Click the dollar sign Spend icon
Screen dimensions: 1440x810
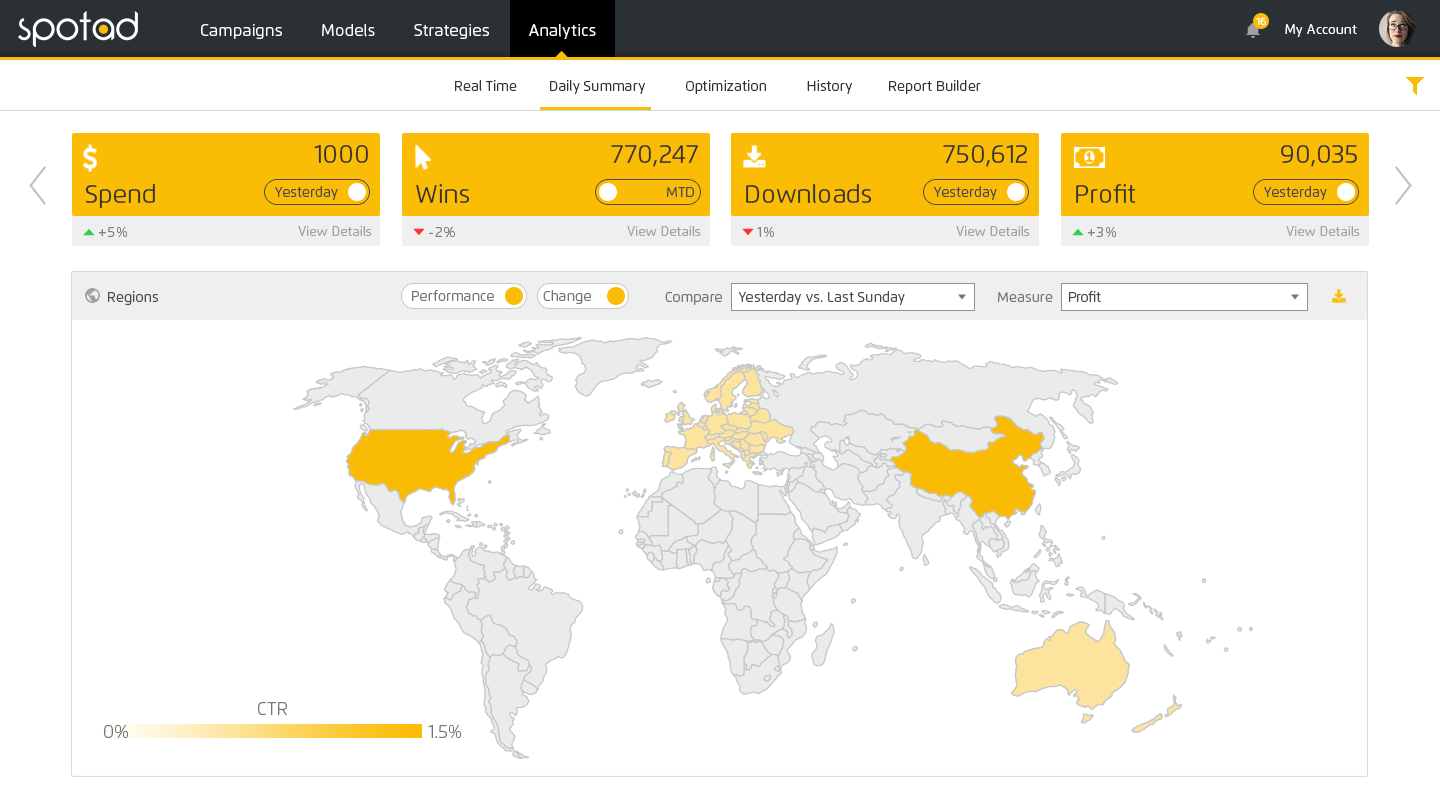pos(90,158)
